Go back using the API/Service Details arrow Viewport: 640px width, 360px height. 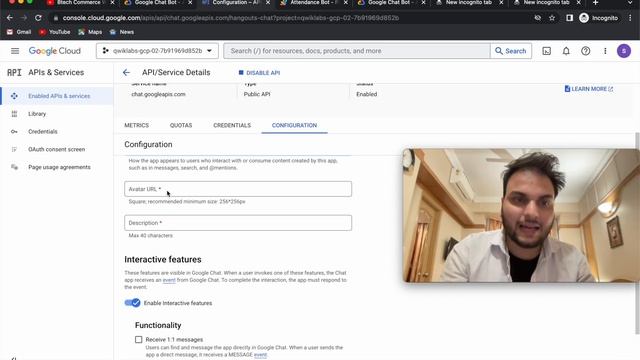click(126, 73)
